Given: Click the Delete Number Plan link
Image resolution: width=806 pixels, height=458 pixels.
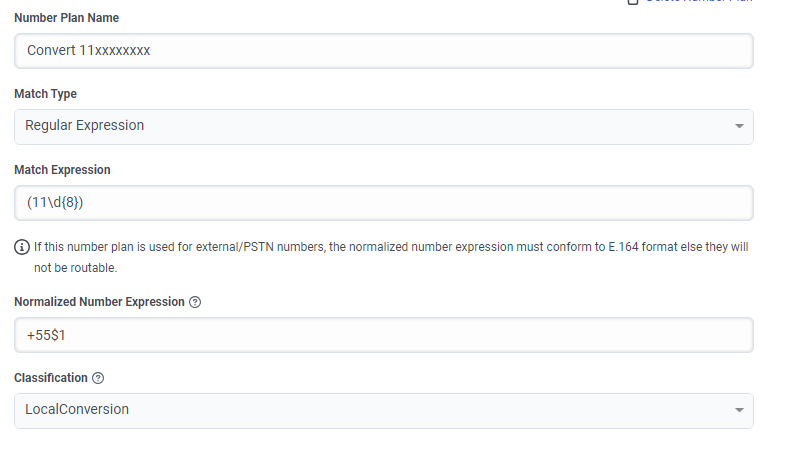Looking at the screenshot, I should pyautogui.click(x=699, y=2).
